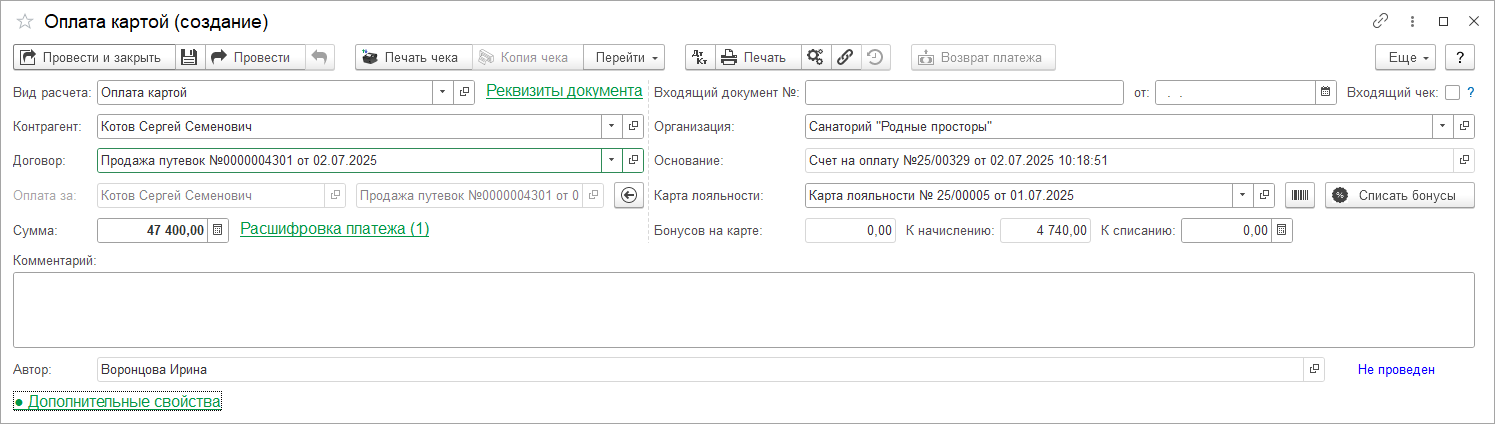Image resolution: width=1495 pixels, height=424 pixels.
Task: Click into the Комментарий text area
Action: 743,309
